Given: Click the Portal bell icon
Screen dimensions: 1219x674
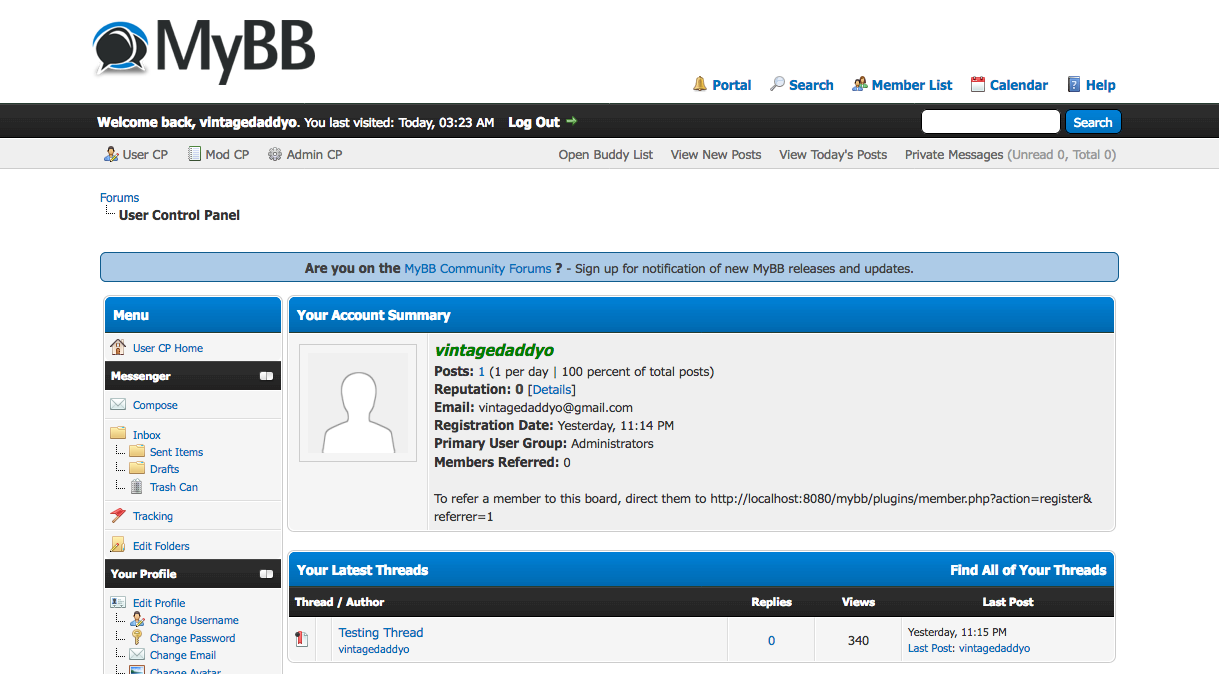Looking at the screenshot, I should pos(700,85).
